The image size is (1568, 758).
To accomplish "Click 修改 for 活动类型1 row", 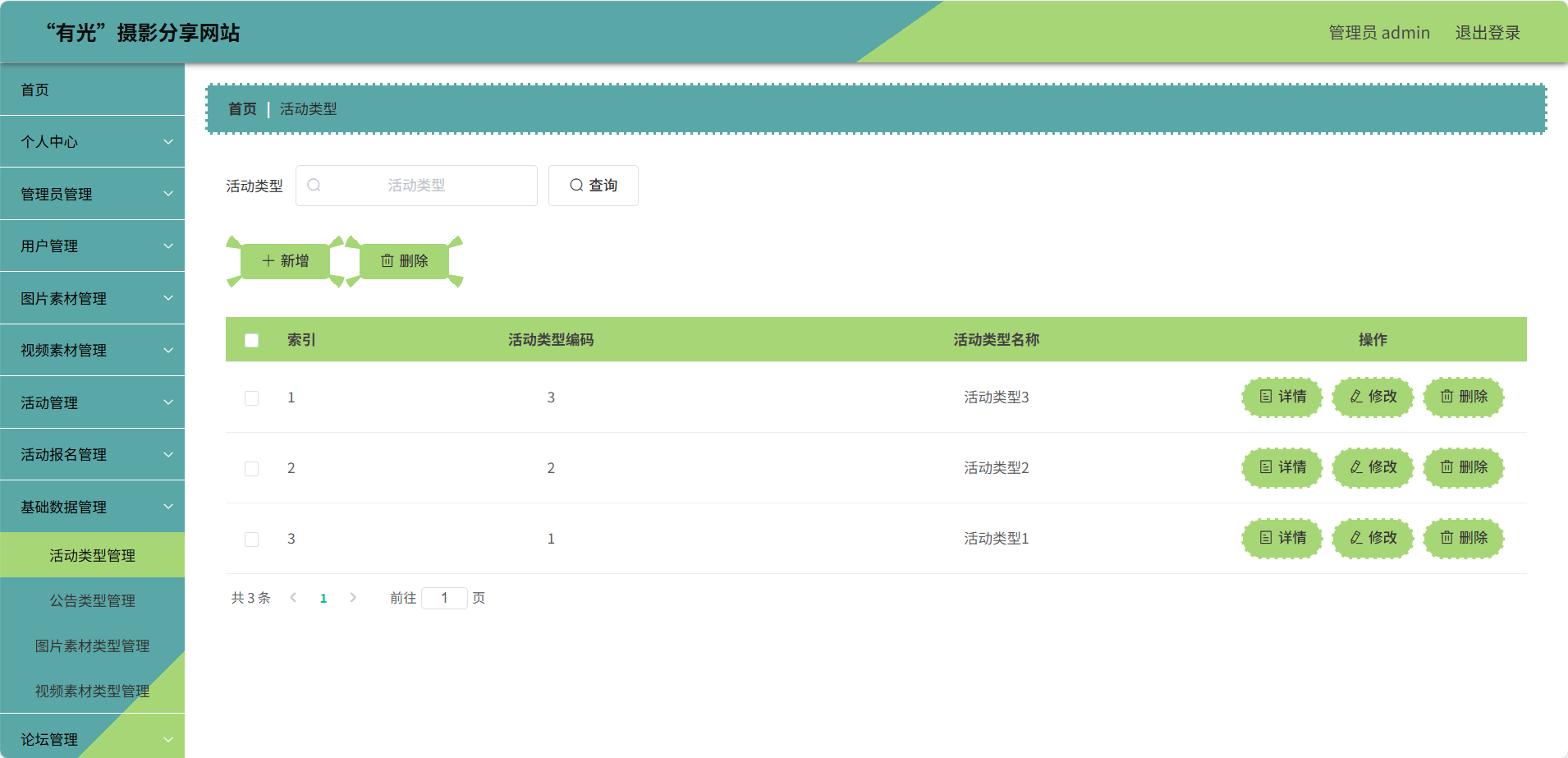I will point(1373,538).
